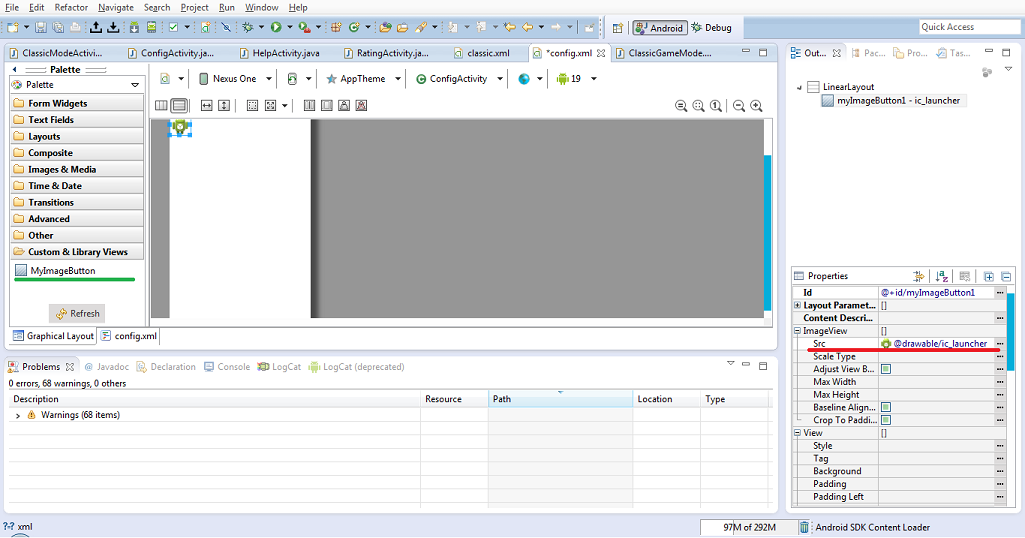Open the Window menu
The width and height of the screenshot is (1025, 538).
tap(261, 8)
